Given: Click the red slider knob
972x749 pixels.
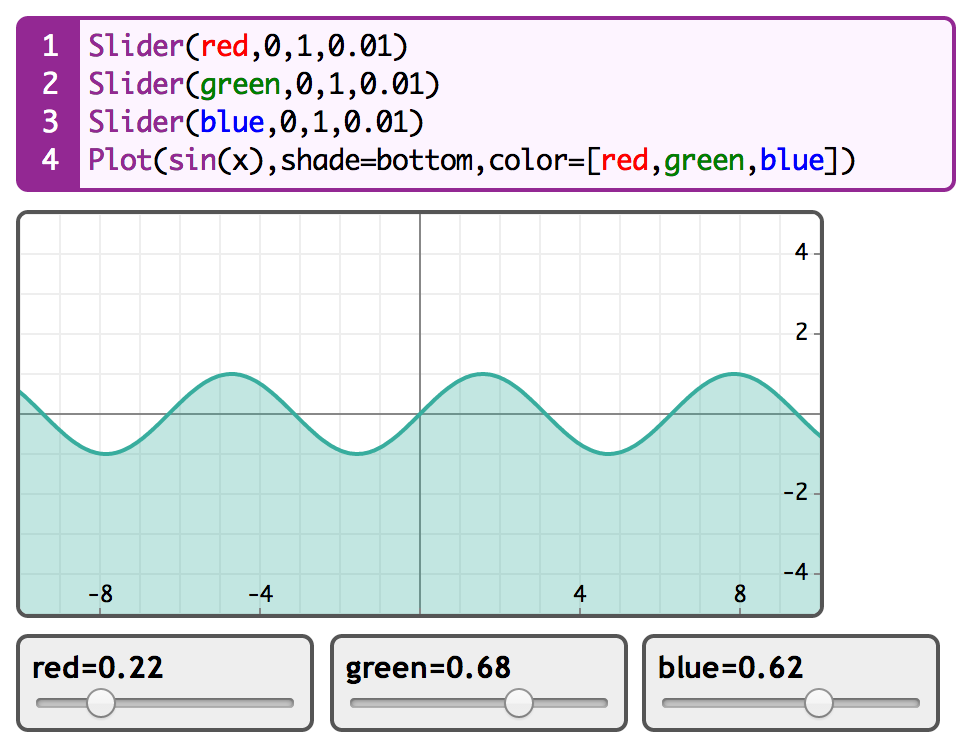Looking at the screenshot, I should point(100,704).
